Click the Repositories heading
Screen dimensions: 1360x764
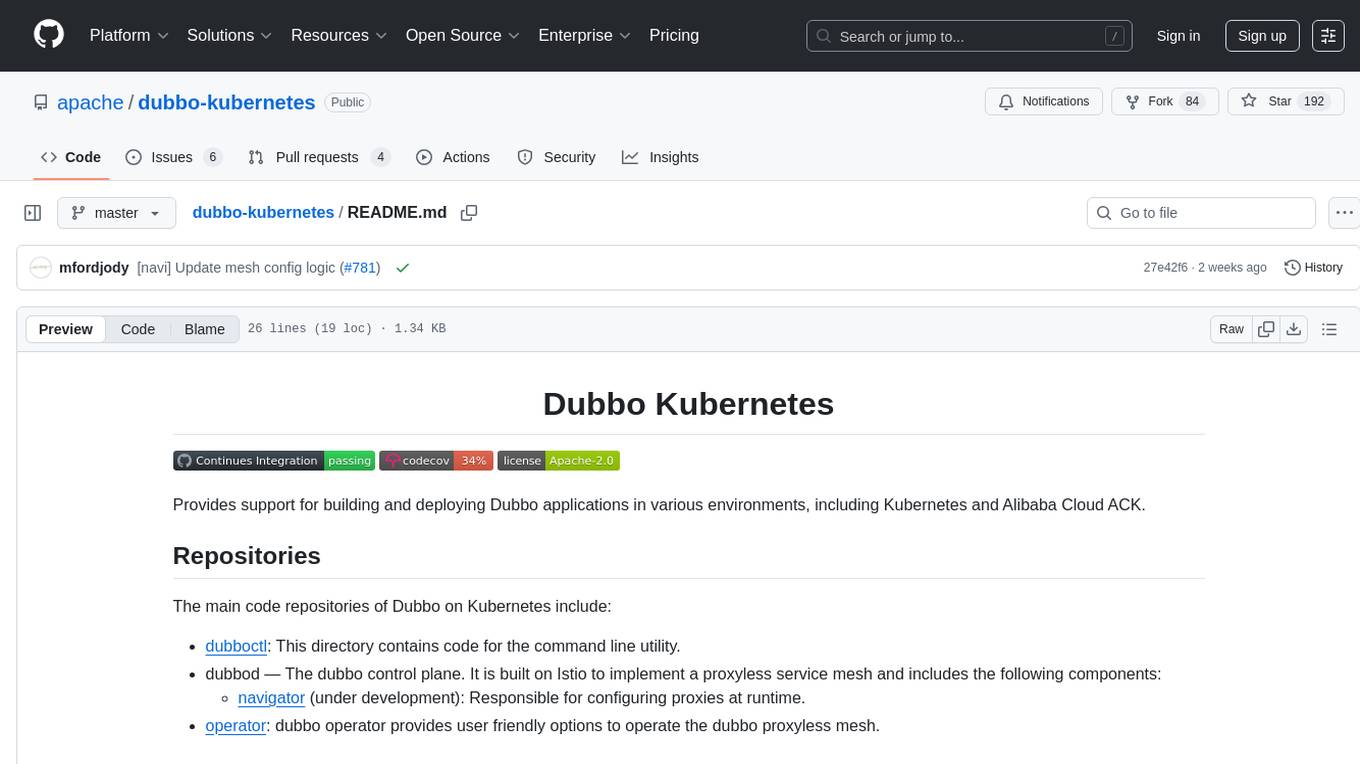click(247, 556)
